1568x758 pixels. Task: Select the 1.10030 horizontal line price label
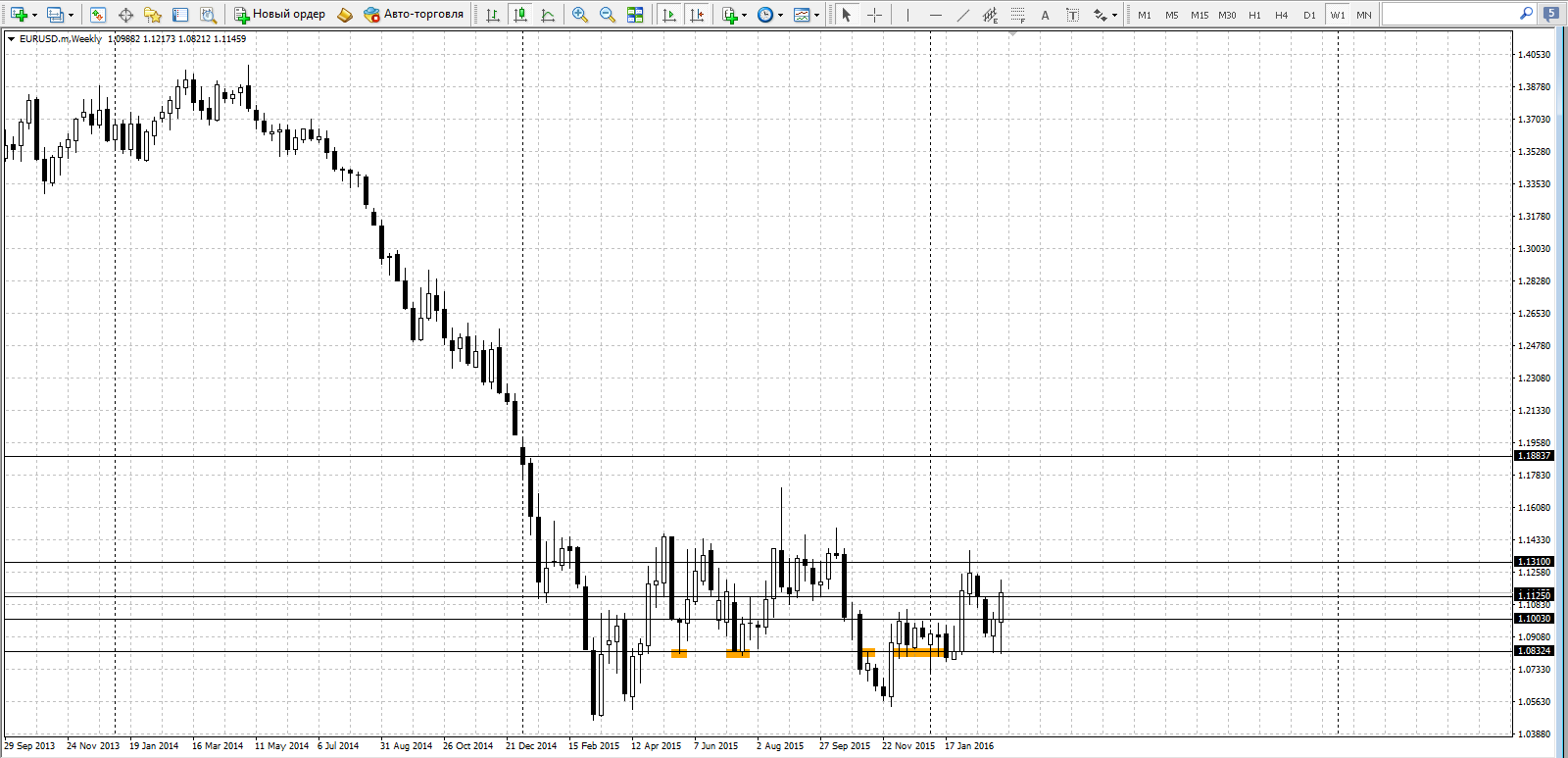tap(1535, 619)
